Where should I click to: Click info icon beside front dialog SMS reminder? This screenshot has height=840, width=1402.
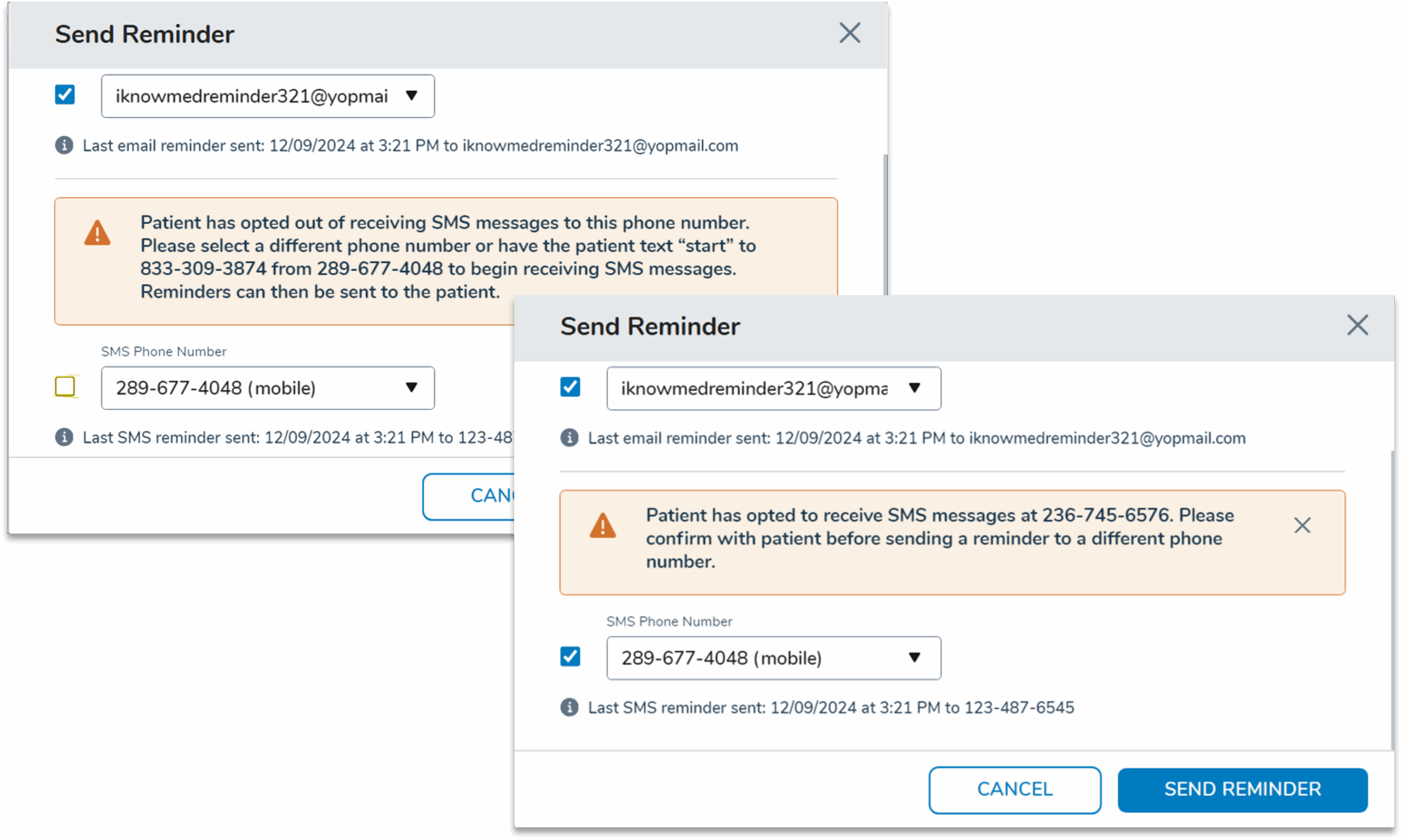coord(570,707)
